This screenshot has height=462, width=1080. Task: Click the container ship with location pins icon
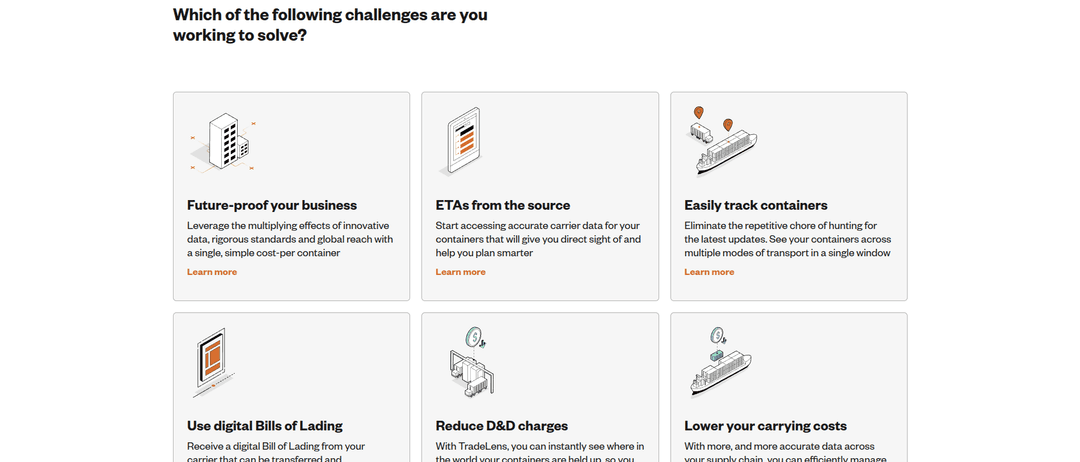point(722,140)
